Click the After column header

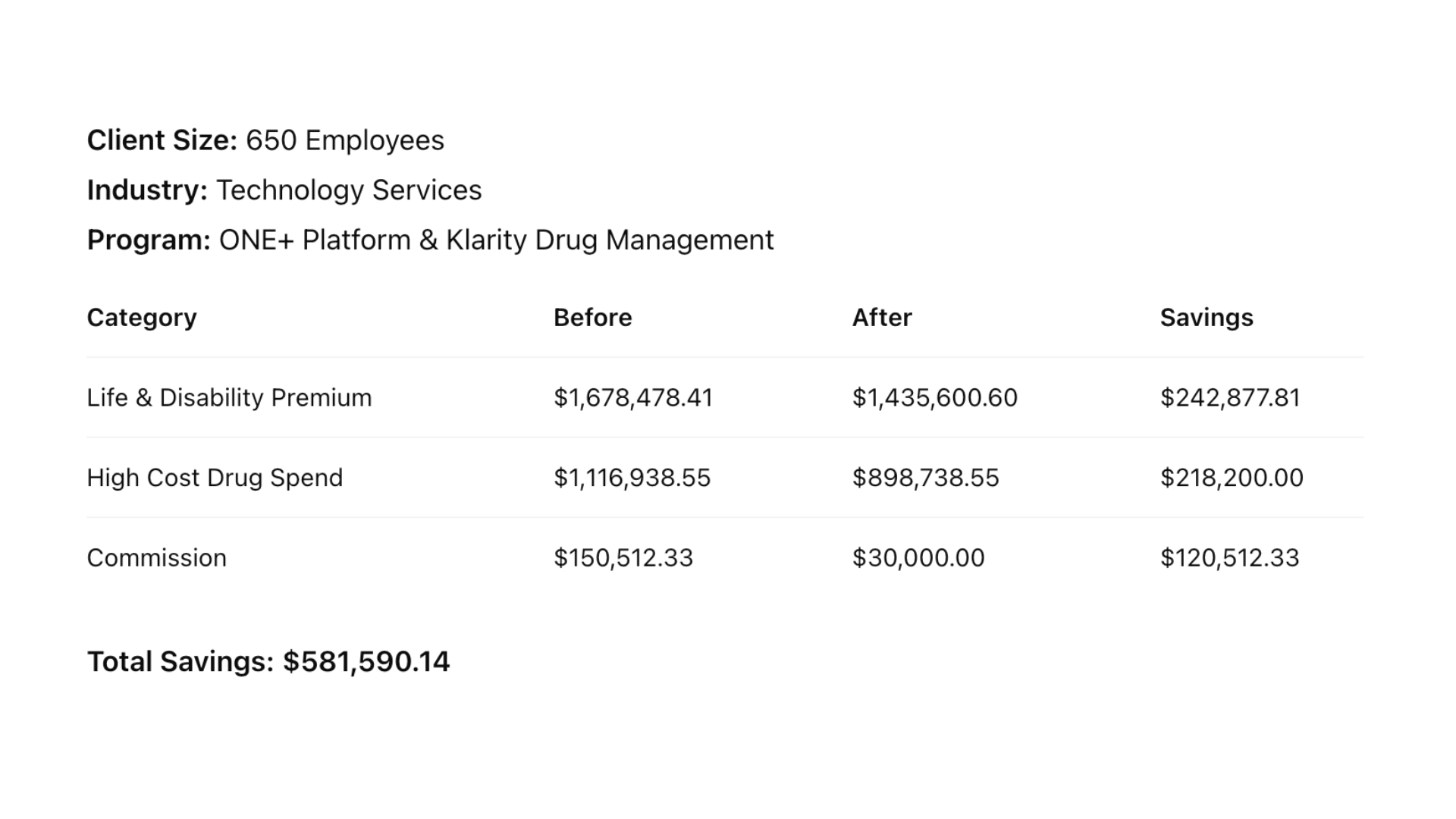coord(882,318)
